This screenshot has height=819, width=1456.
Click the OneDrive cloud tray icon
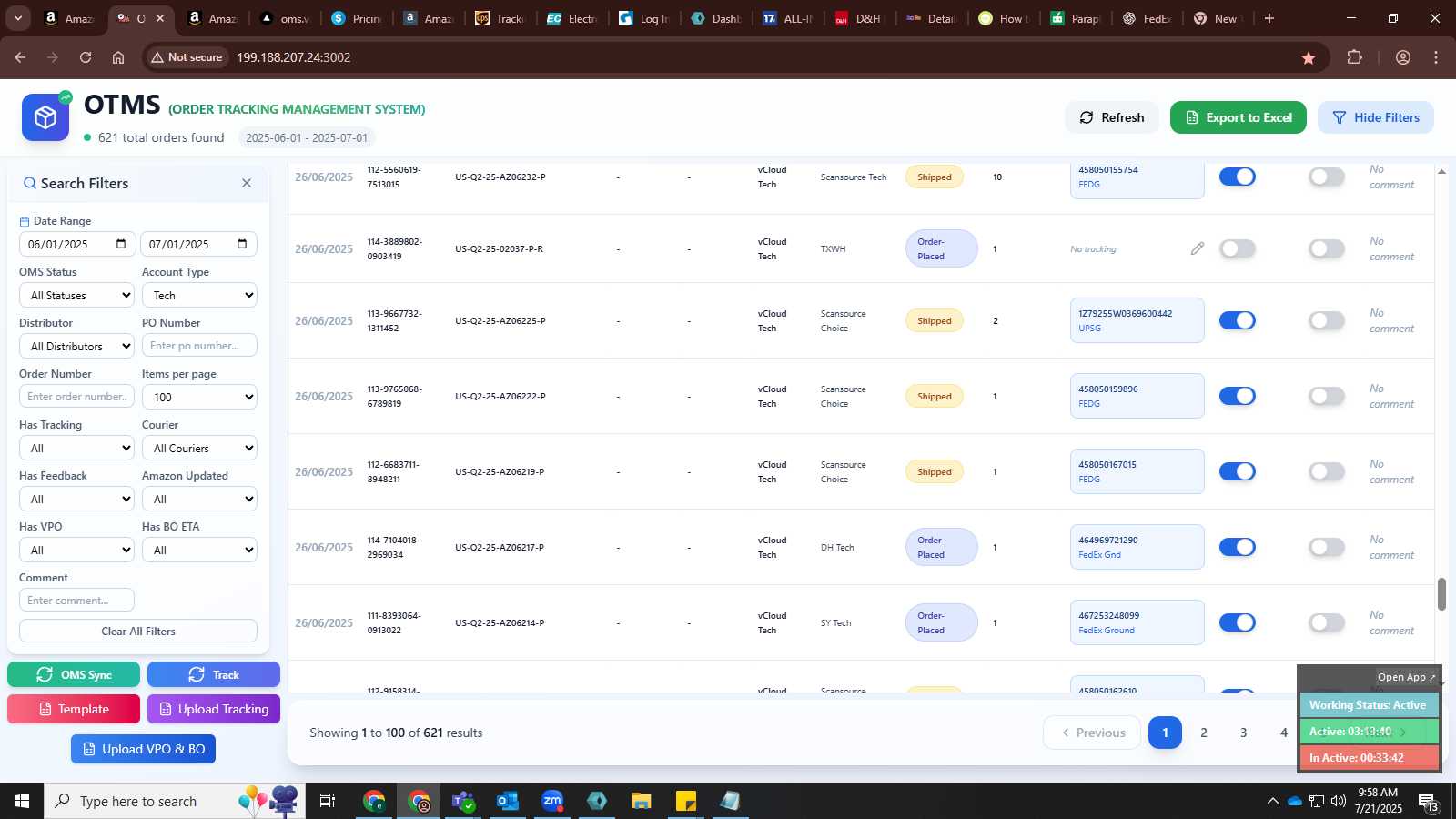(1295, 801)
